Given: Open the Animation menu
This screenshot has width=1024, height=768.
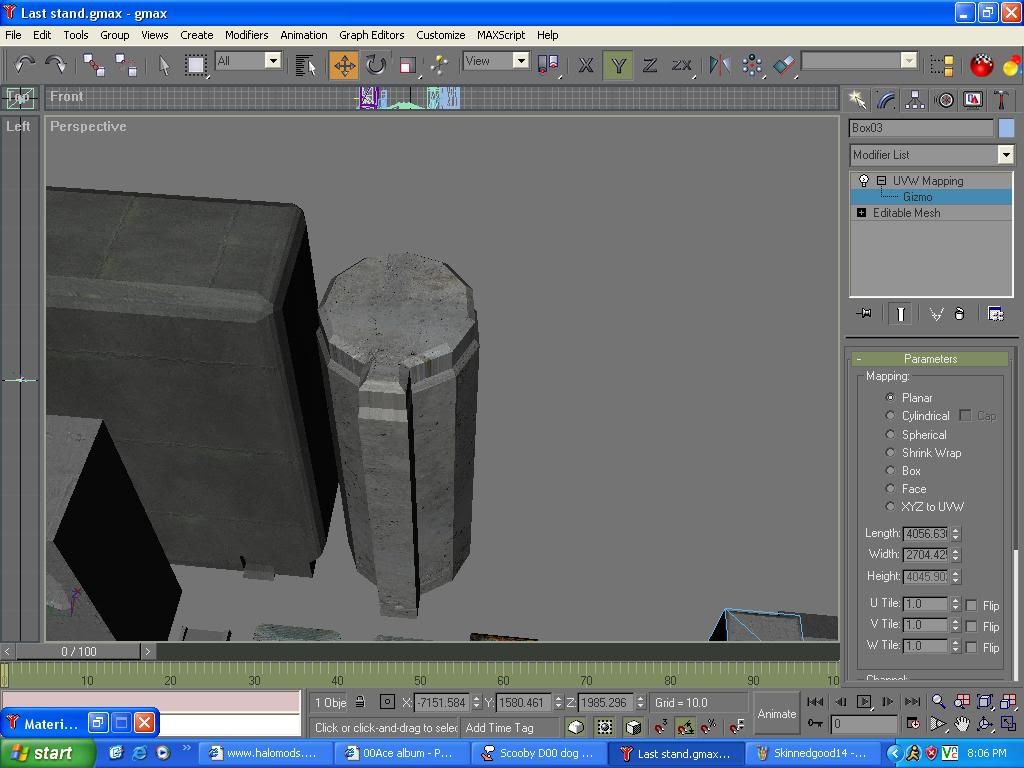Looking at the screenshot, I should tap(304, 35).
